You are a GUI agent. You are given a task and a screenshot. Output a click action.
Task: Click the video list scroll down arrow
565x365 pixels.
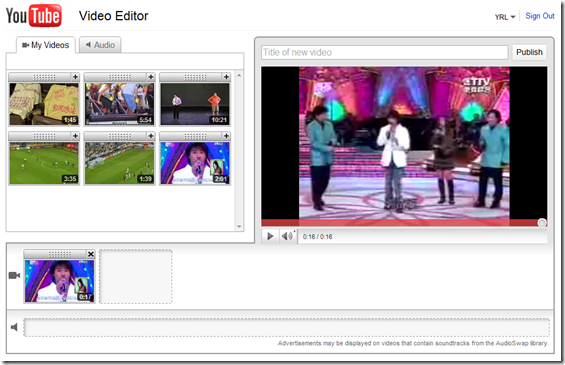(239, 227)
